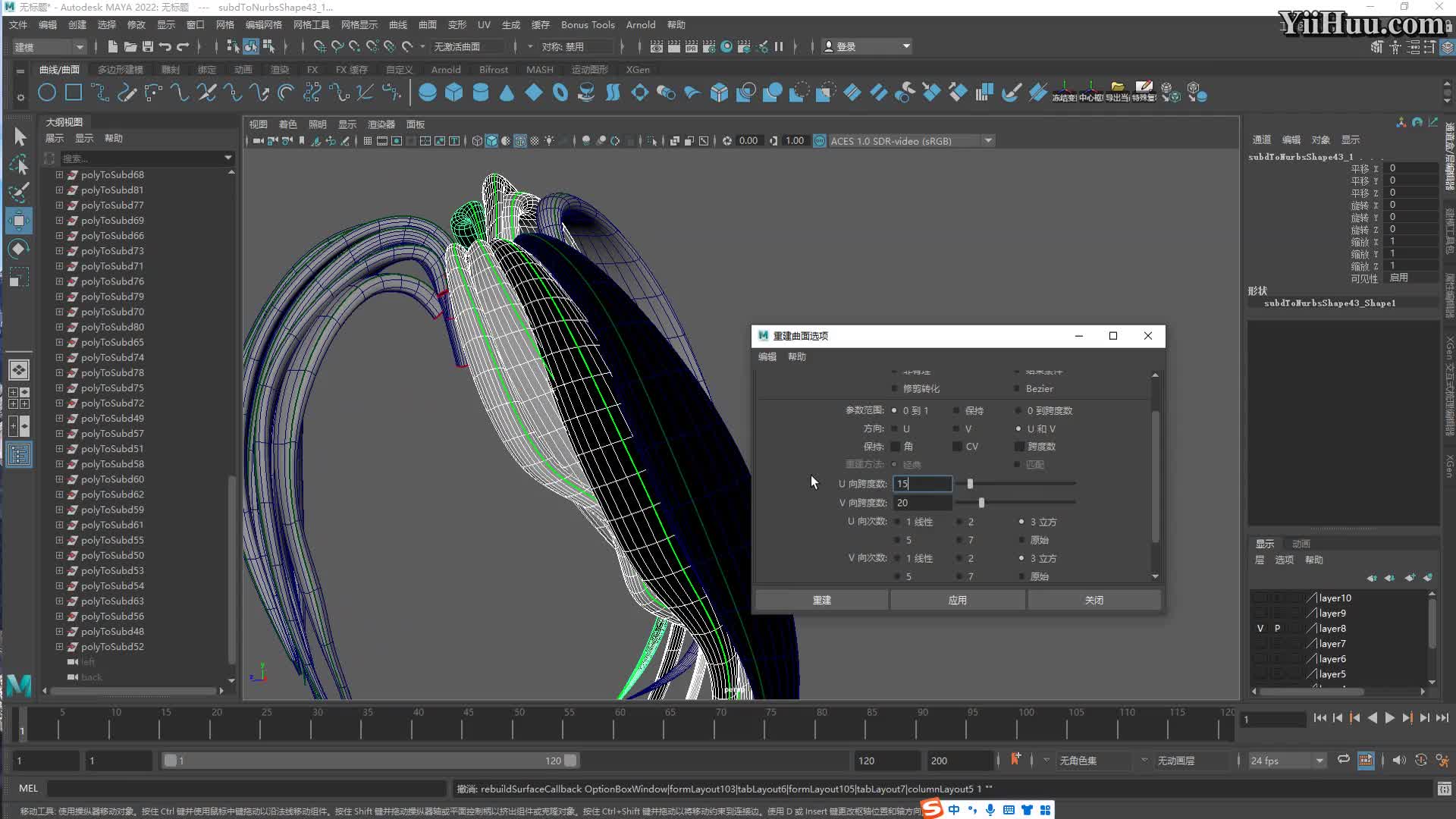
Task: Open outliner search filter dropdown arrow
Action: click(x=227, y=158)
